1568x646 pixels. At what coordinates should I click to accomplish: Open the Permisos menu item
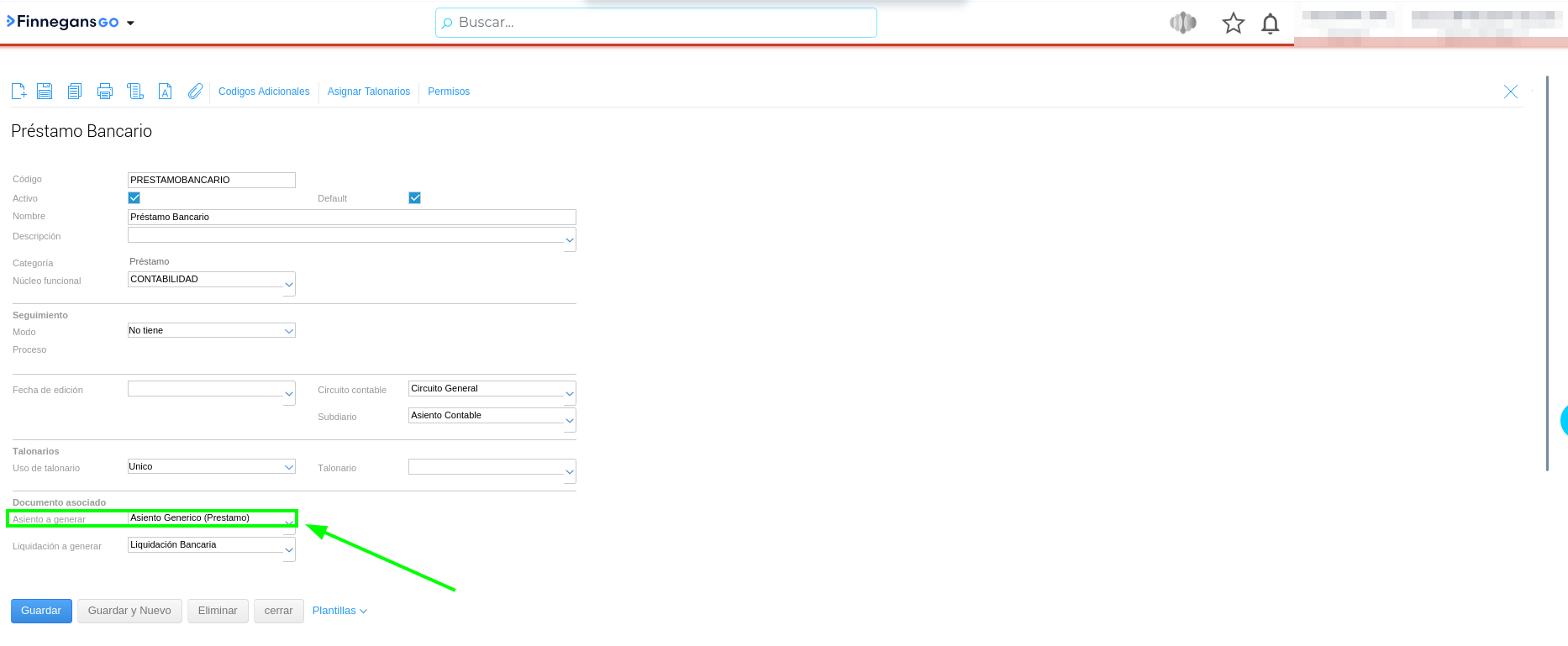pyautogui.click(x=449, y=92)
